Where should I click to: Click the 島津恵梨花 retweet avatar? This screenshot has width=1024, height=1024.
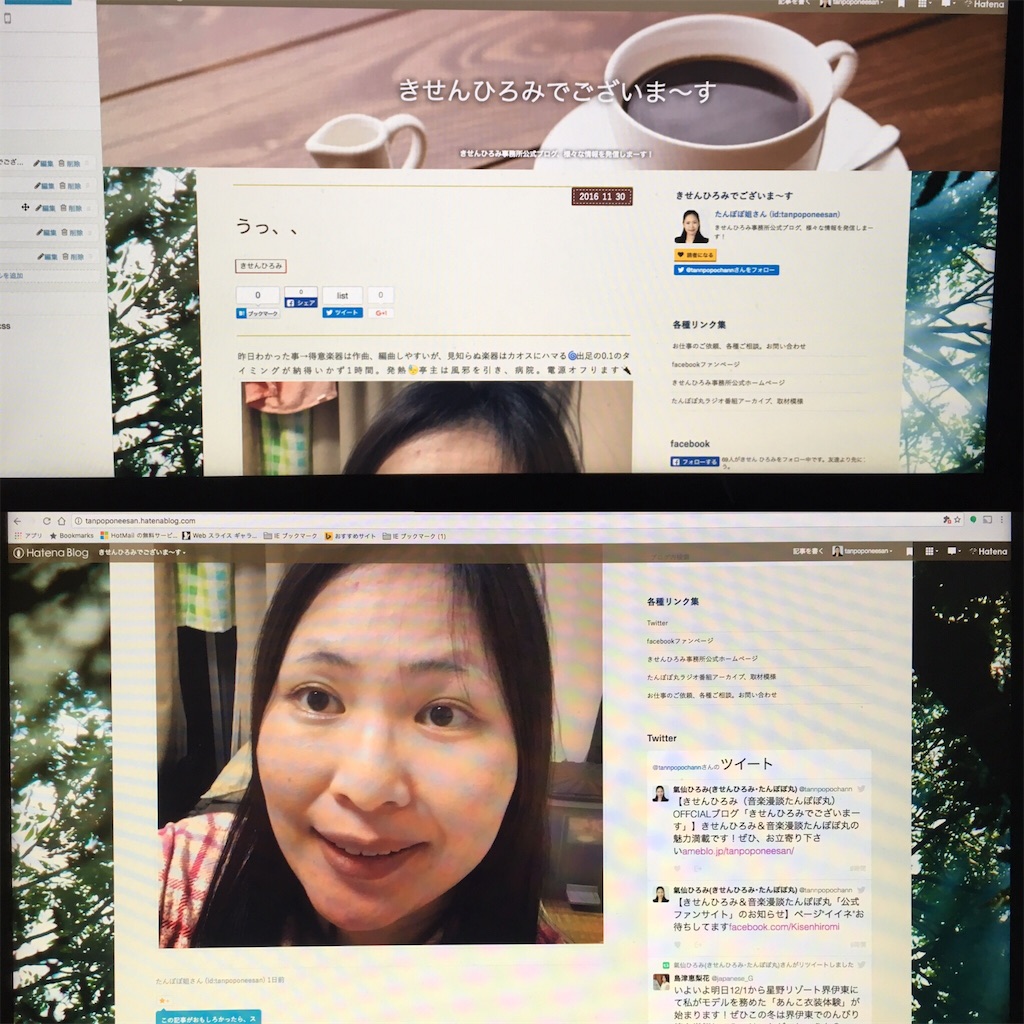tap(661, 982)
